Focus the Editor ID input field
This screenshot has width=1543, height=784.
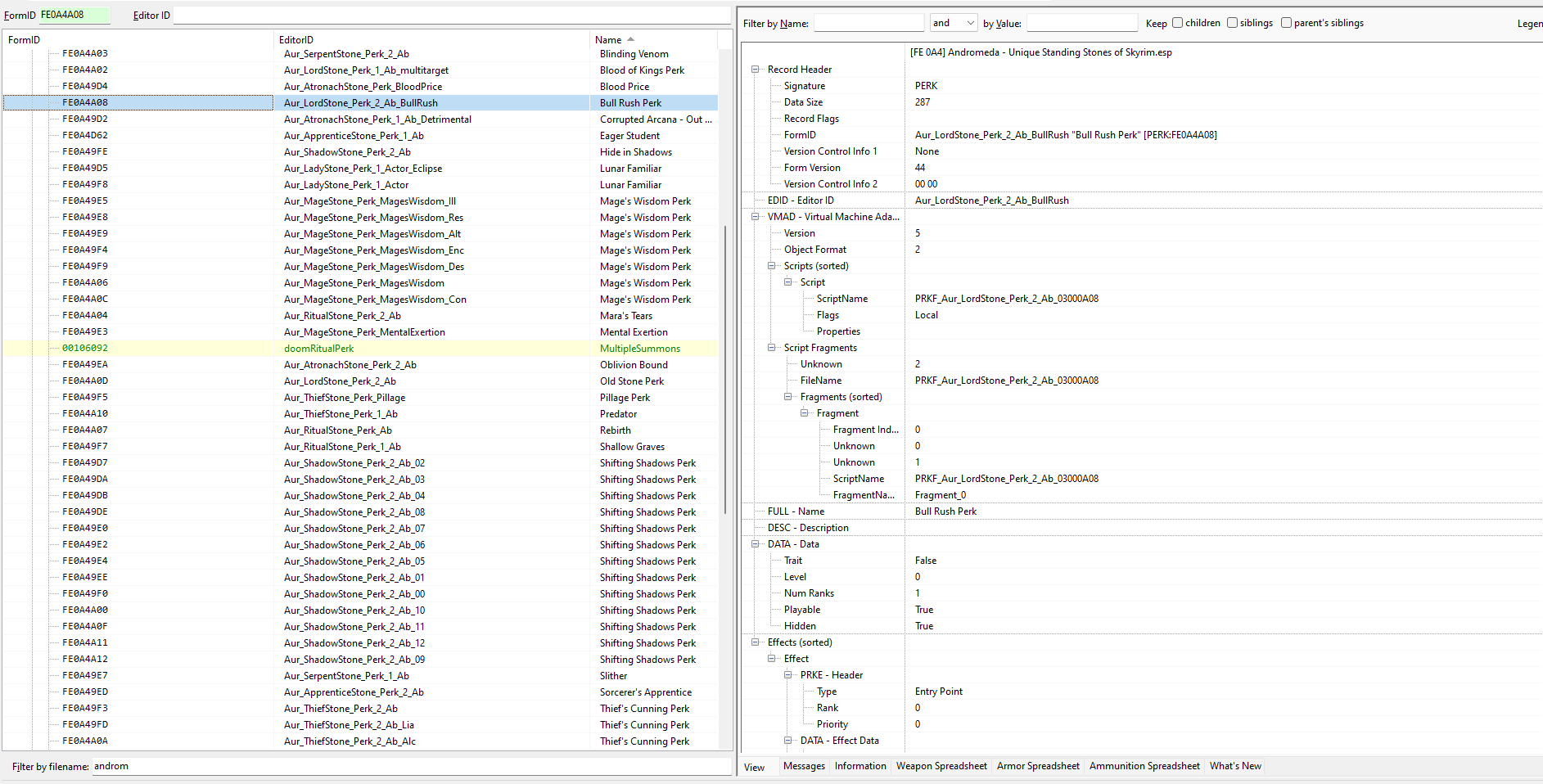coord(452,15)
